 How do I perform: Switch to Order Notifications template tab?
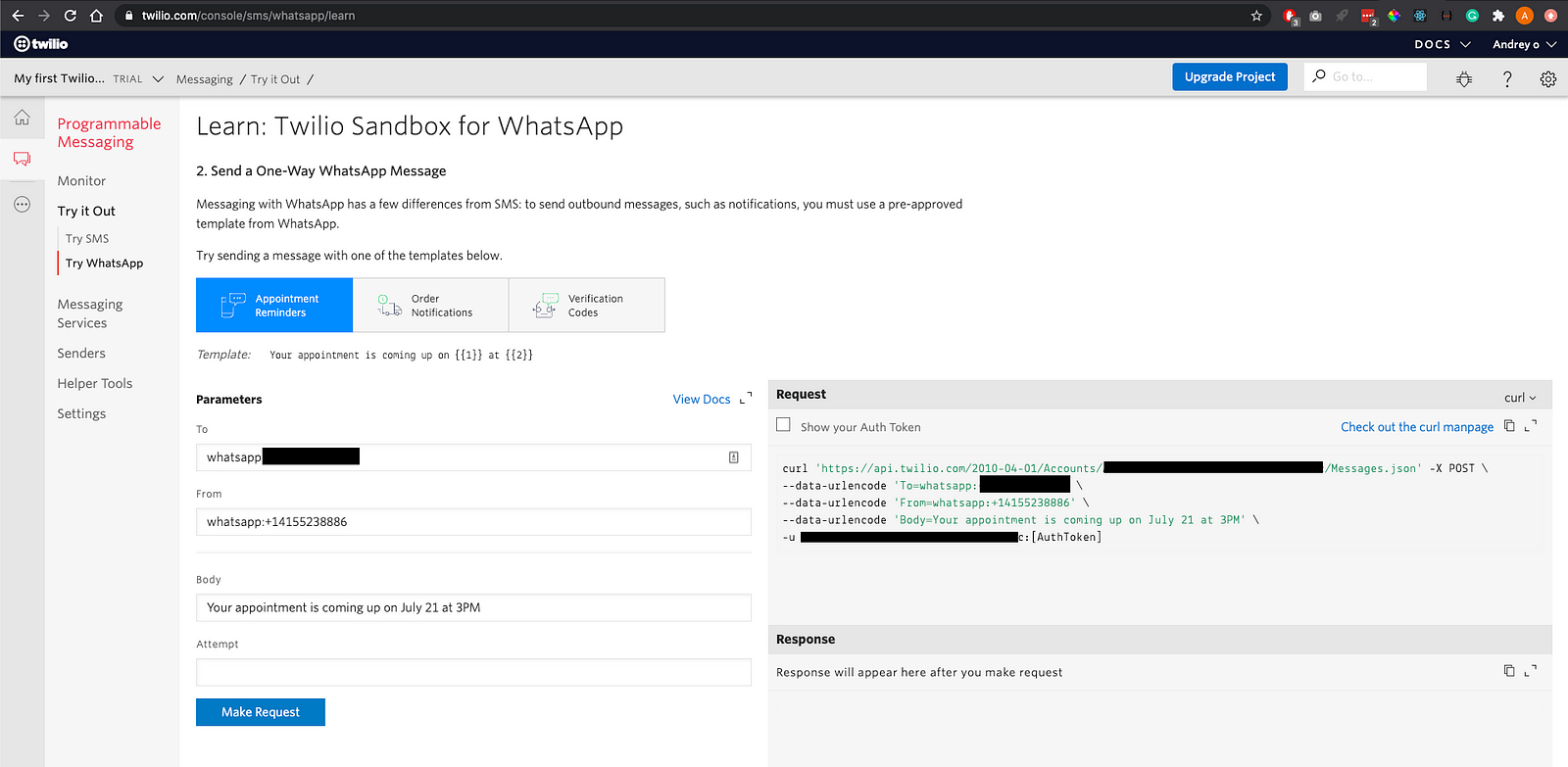click(x=430, y=305)
